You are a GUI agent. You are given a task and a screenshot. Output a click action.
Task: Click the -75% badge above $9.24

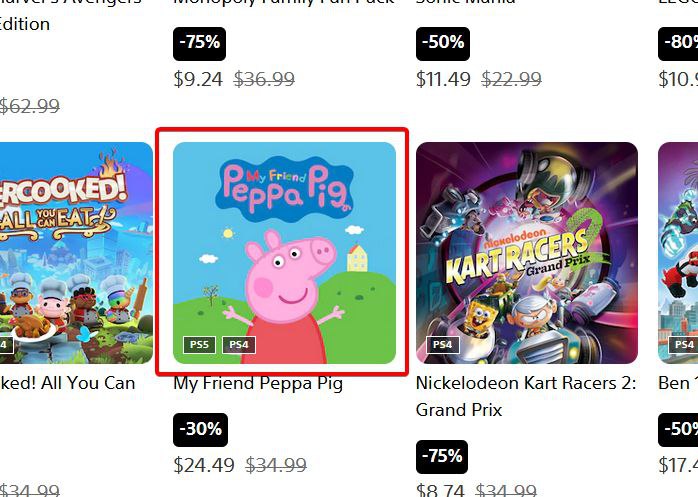point(200,44)
